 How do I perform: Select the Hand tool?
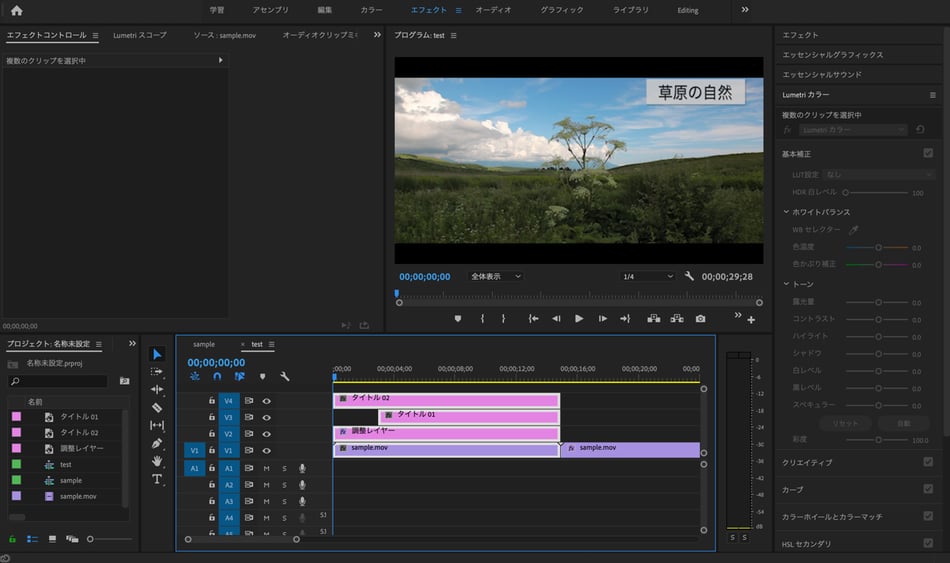pyautogui.click(x=157, y=461)
